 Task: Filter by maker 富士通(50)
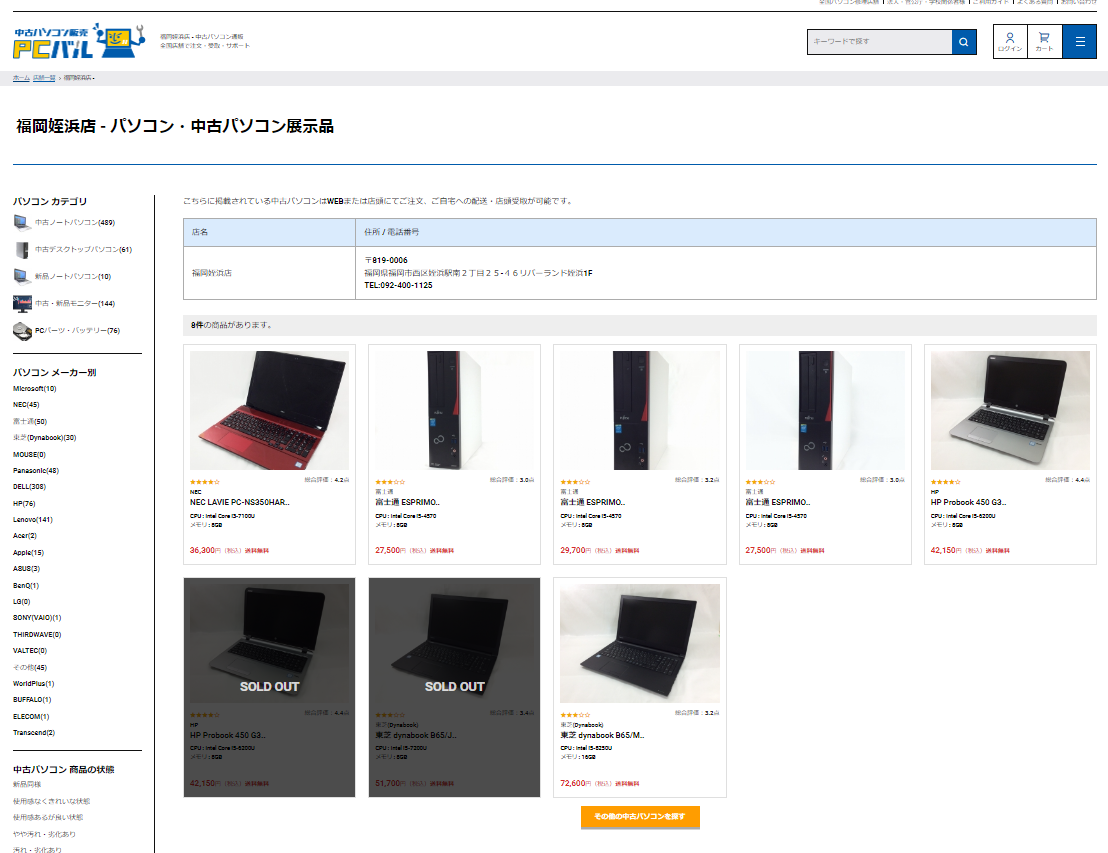[x=30, y=421]
